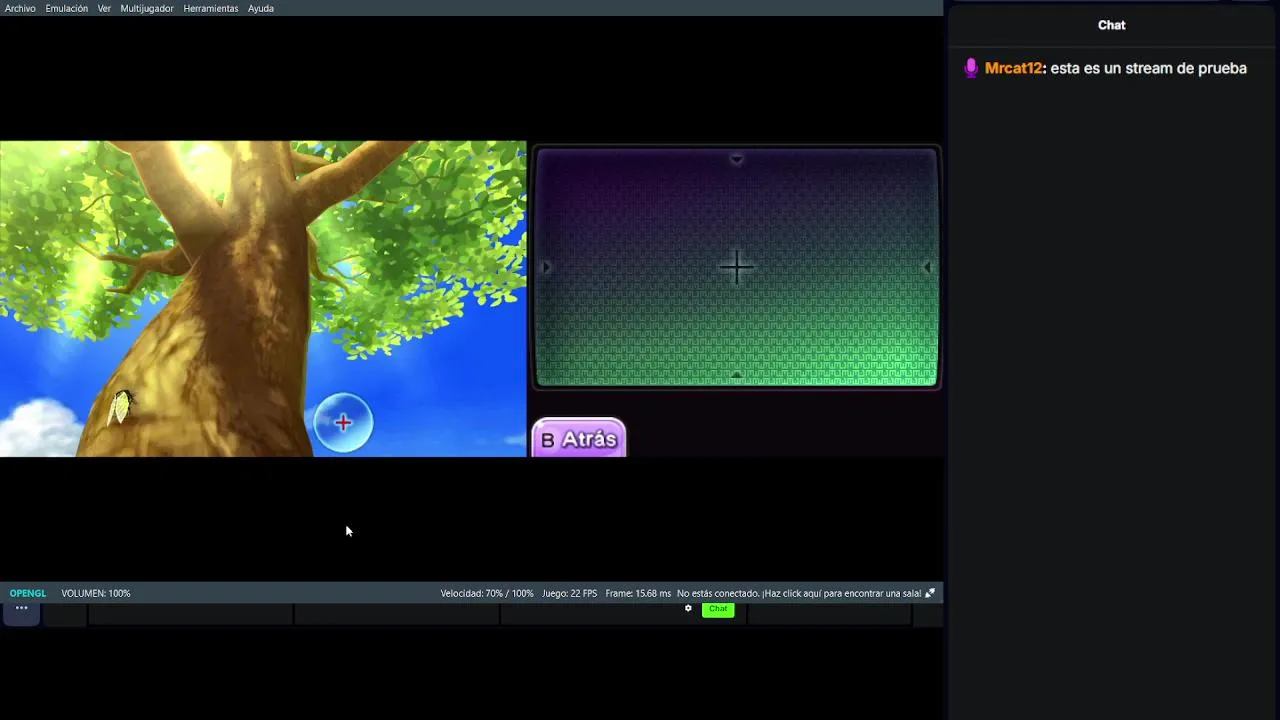Click the microphone badge beside Mrcat12
The image size is (1280, 720).
click(x=970, y=68)
